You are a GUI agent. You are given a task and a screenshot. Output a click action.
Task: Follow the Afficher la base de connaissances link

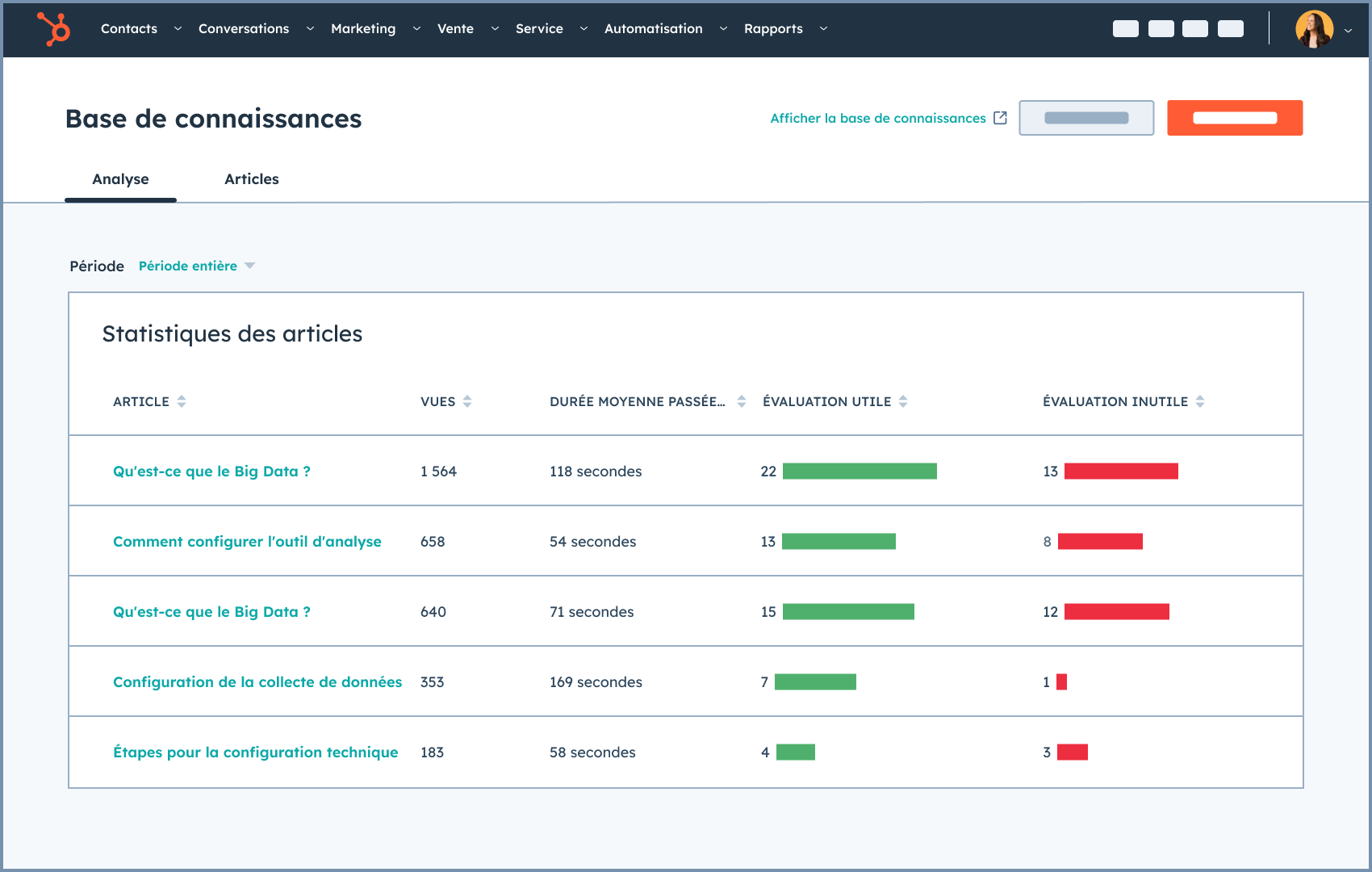(x=876, y=118)
